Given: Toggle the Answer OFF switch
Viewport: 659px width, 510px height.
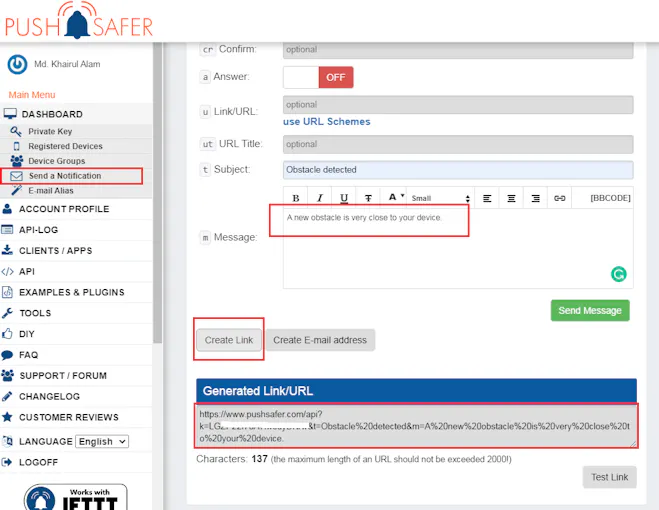Looking at the screenshot, I should (x=318, y=77).
